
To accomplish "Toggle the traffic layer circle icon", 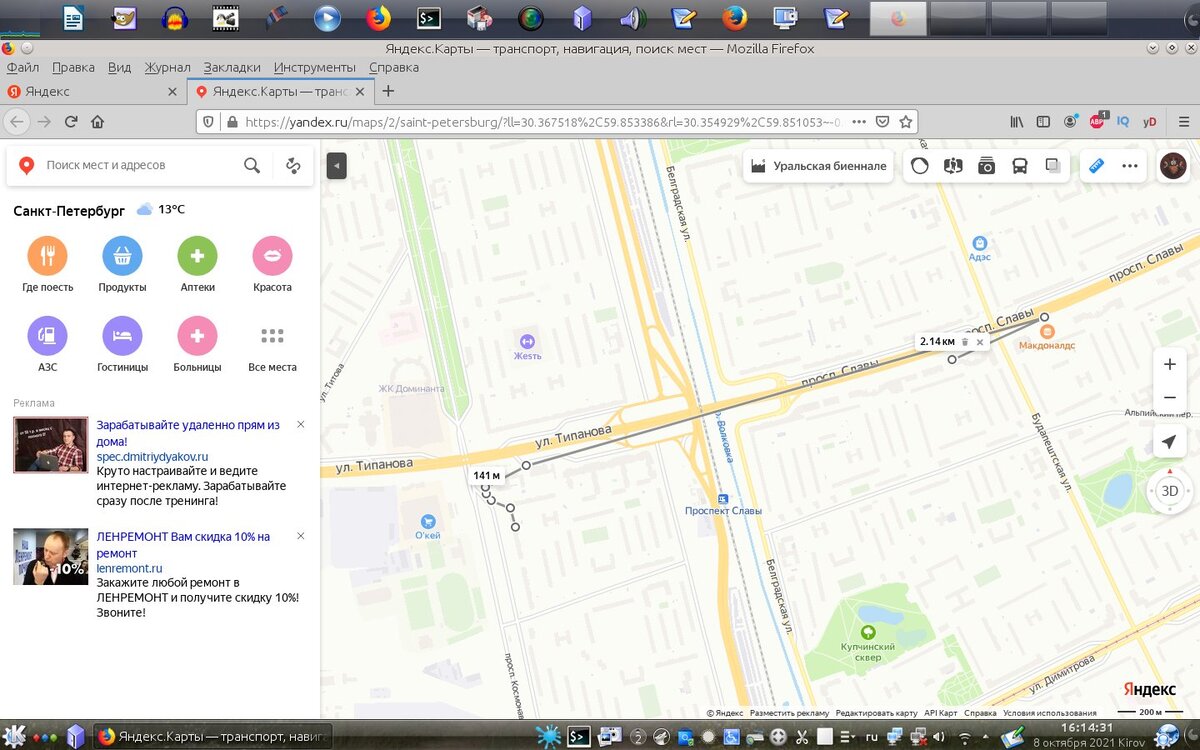I will click(920, 166).
